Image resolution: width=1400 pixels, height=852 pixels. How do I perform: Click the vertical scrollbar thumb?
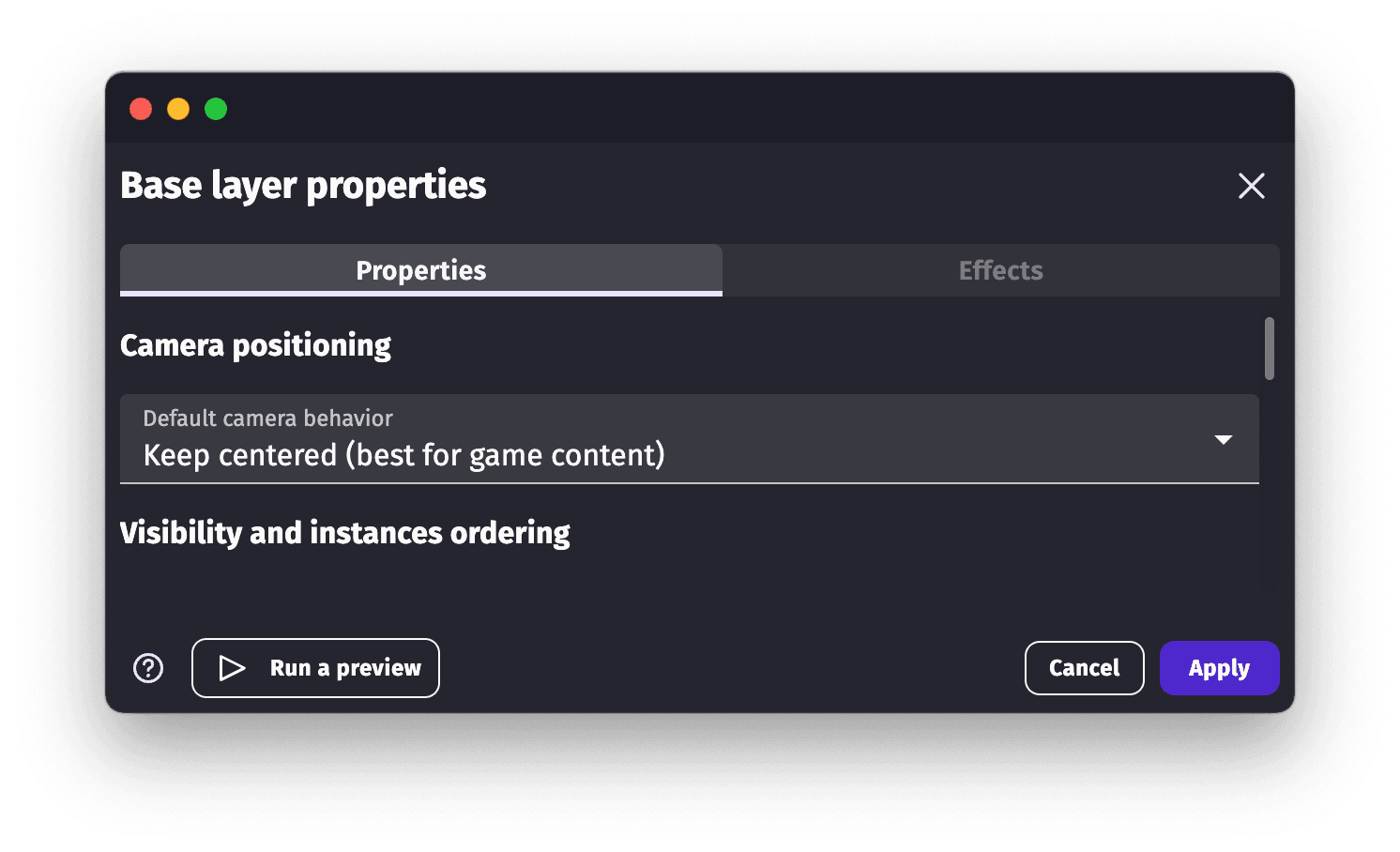coord(1269,348)
